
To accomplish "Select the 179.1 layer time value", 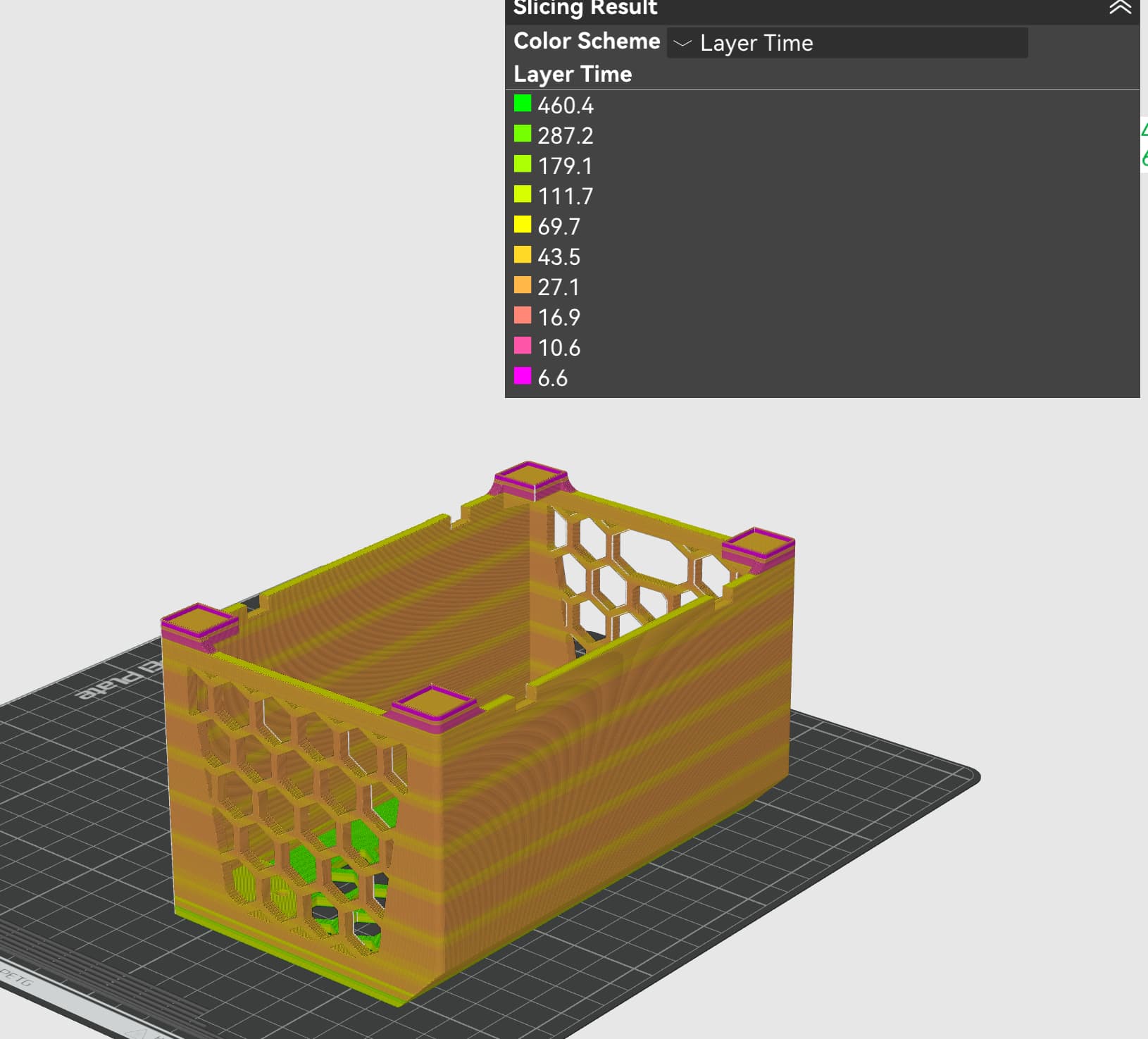I will pos(566,166).
